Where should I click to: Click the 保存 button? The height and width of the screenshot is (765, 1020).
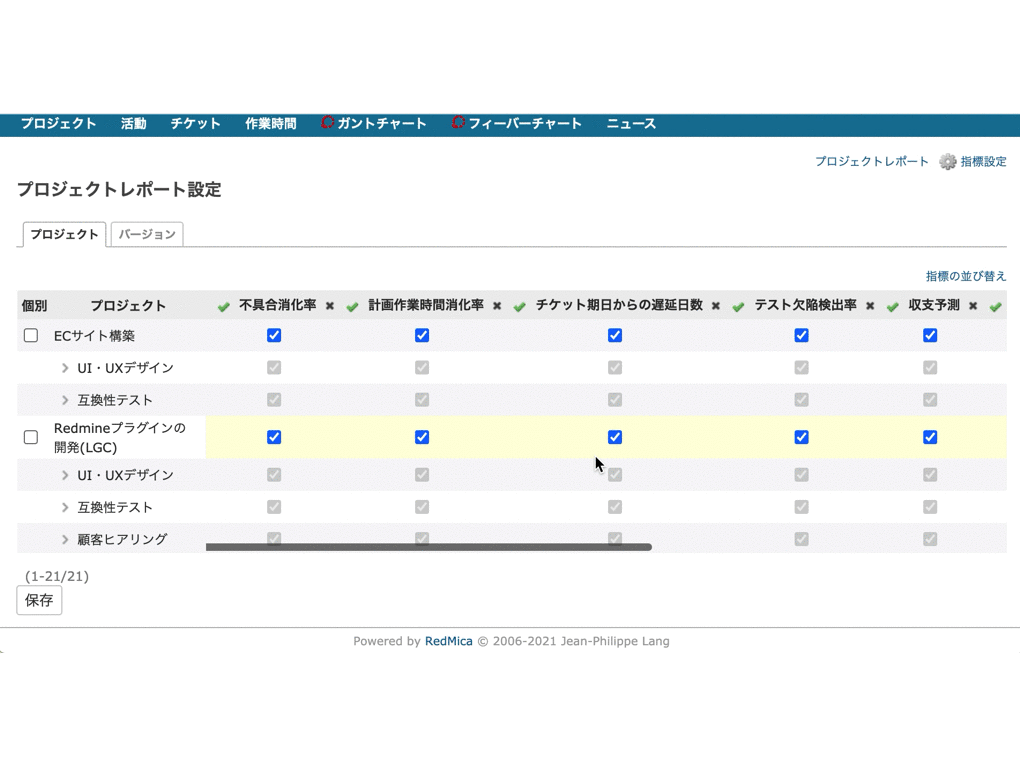point(39,600)
